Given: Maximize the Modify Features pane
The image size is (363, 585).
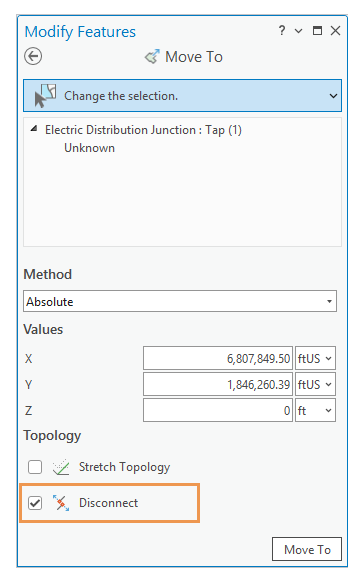Looking at the screenshot, I should tap(317, 31).
